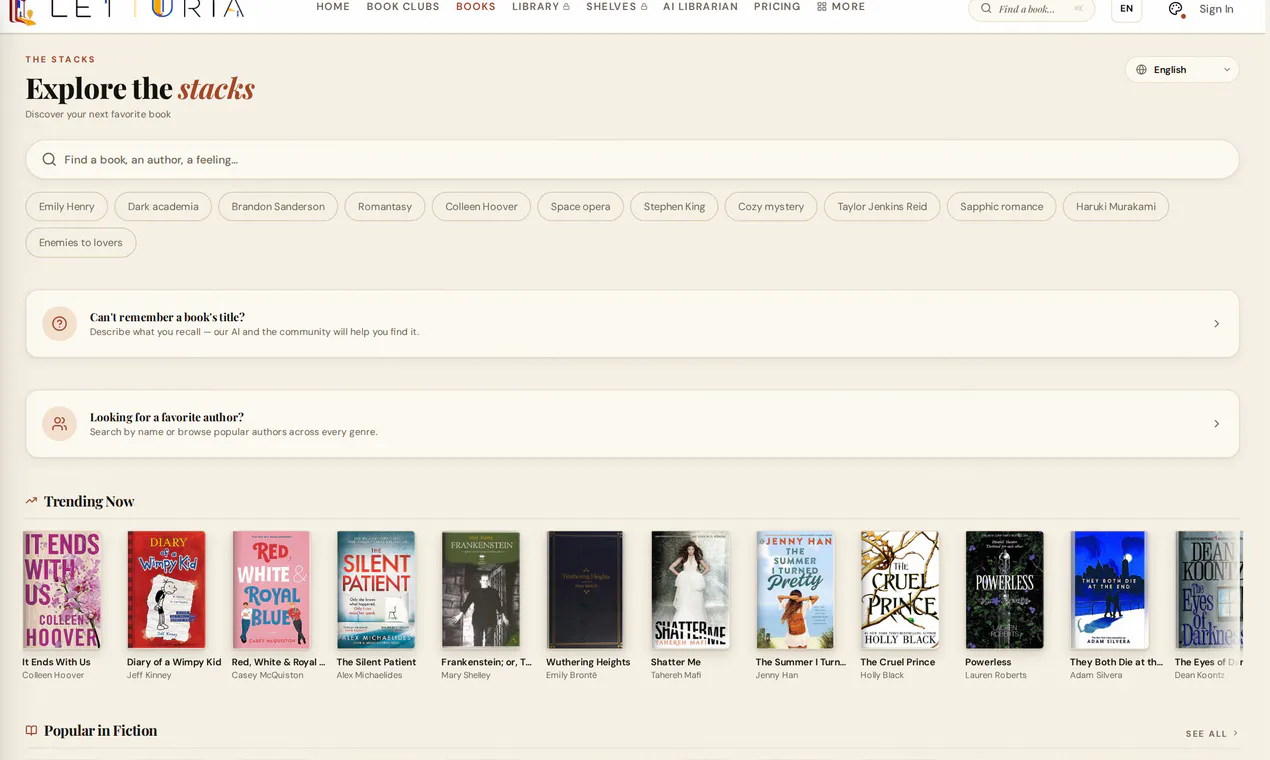
Task: Open The Cruel Prince cover
Action: 900,589
